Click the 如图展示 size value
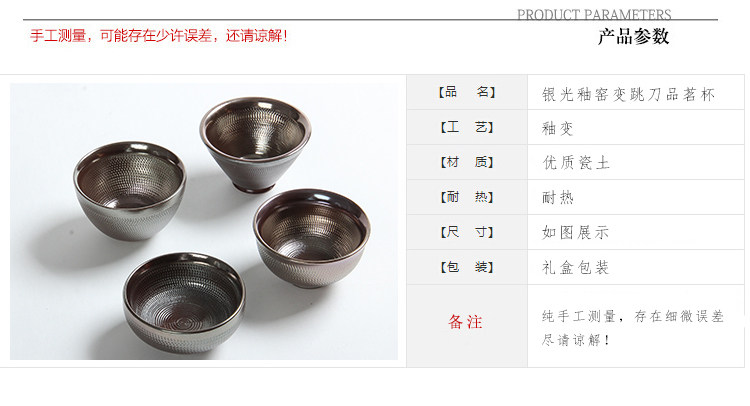 (575, 232)
